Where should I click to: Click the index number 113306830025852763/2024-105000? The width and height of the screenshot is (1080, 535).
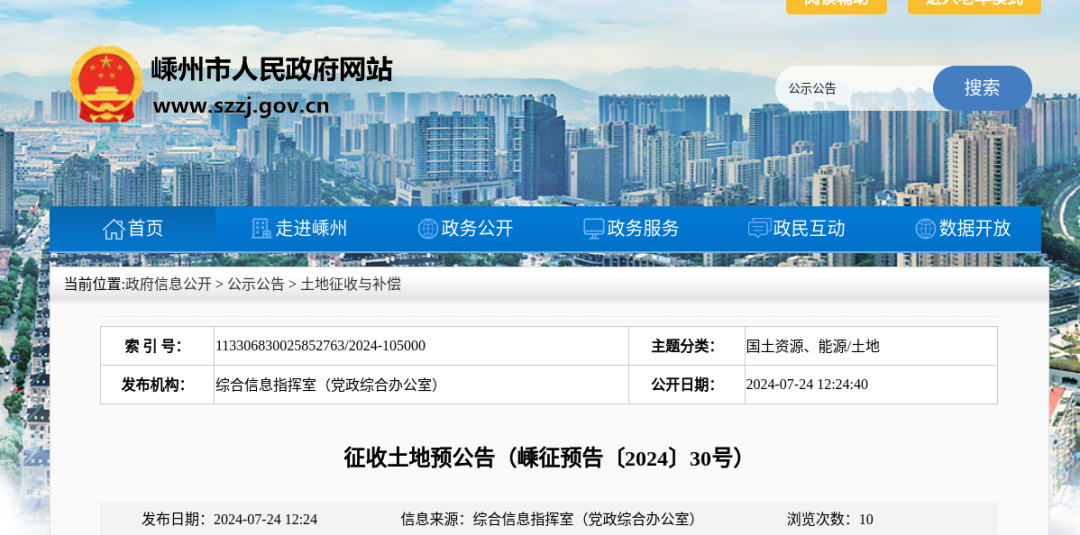pos(321,346)
